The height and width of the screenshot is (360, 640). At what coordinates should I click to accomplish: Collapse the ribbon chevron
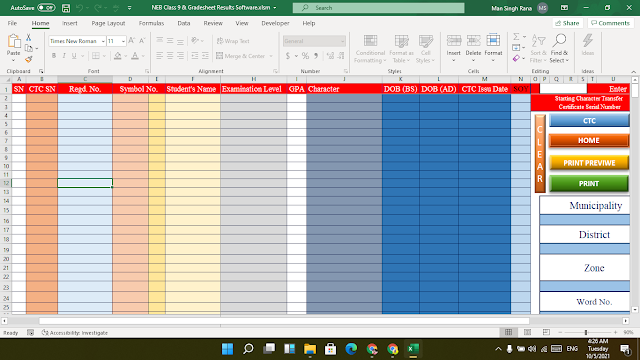tap(633, 71)
